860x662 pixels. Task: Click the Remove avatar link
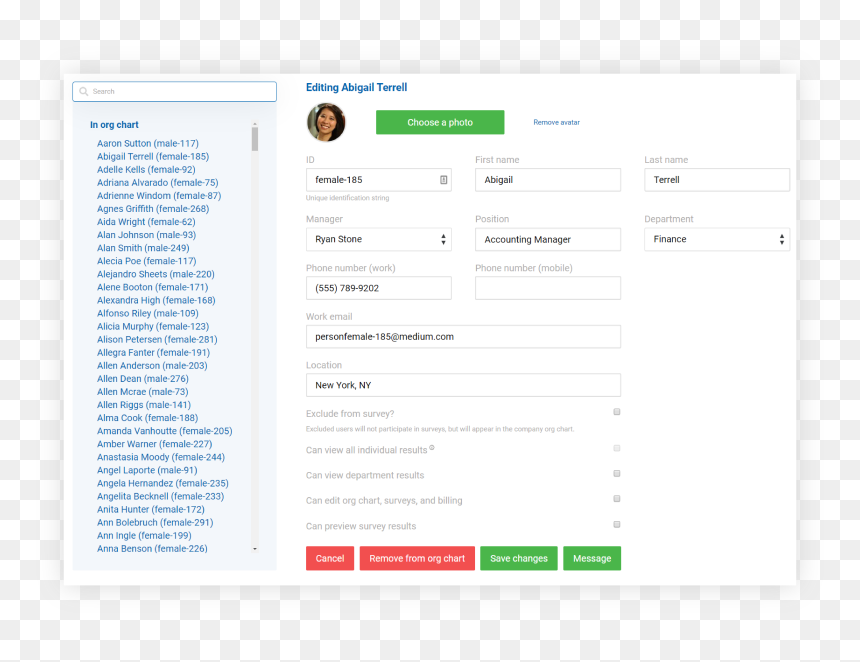(x=556, y=122)
